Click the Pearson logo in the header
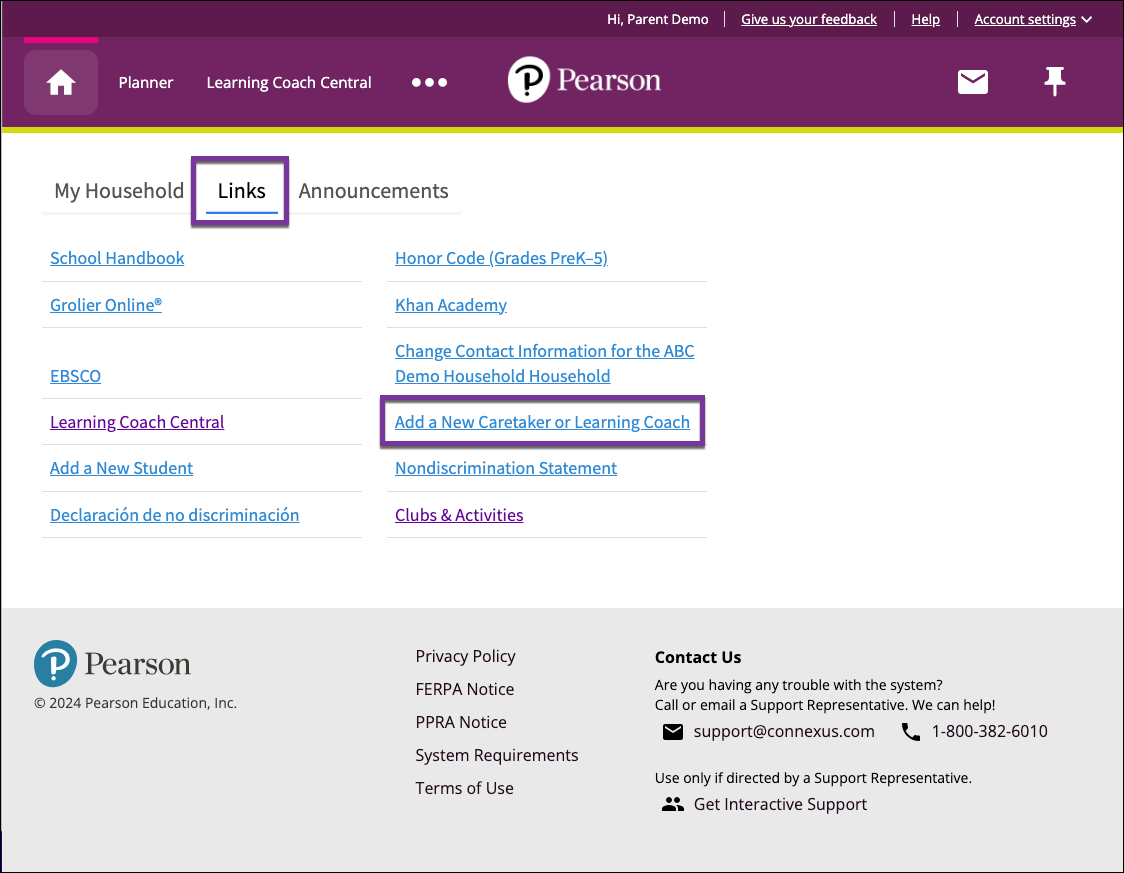1124x873 pixels. (584, 79)
